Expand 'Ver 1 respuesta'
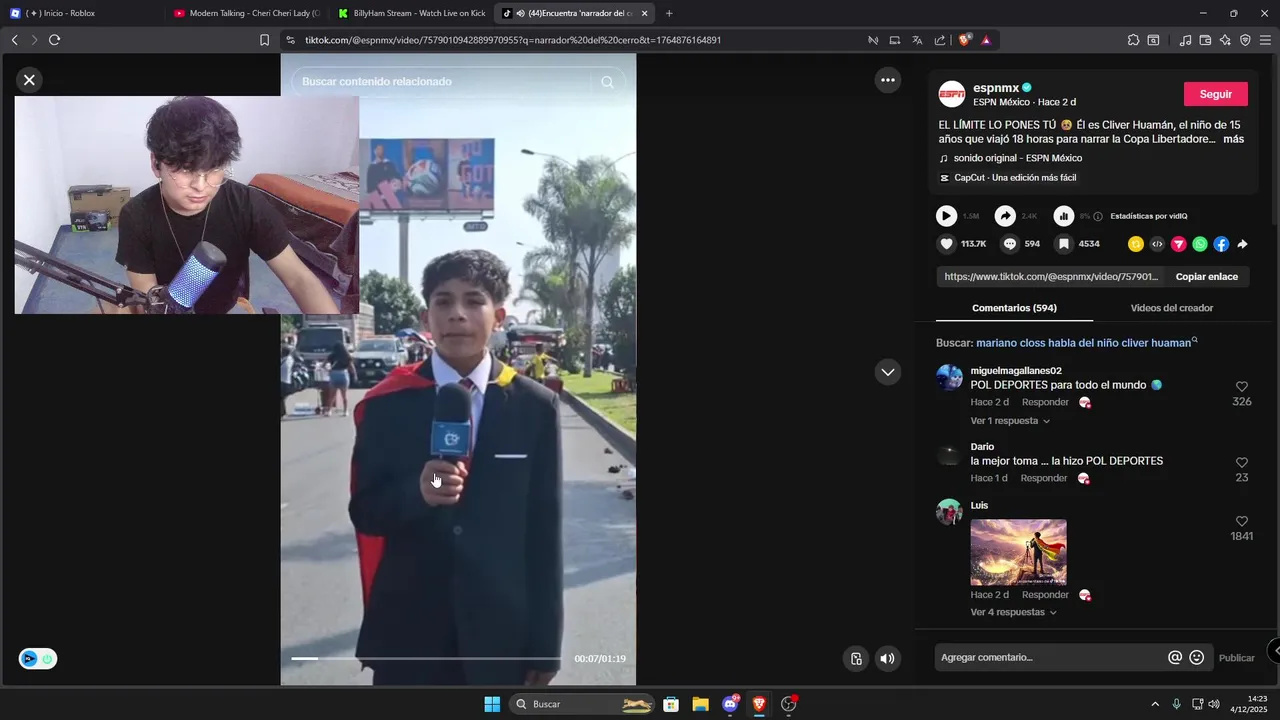Screen dimensions: 1280x720 coord(1010,421)
